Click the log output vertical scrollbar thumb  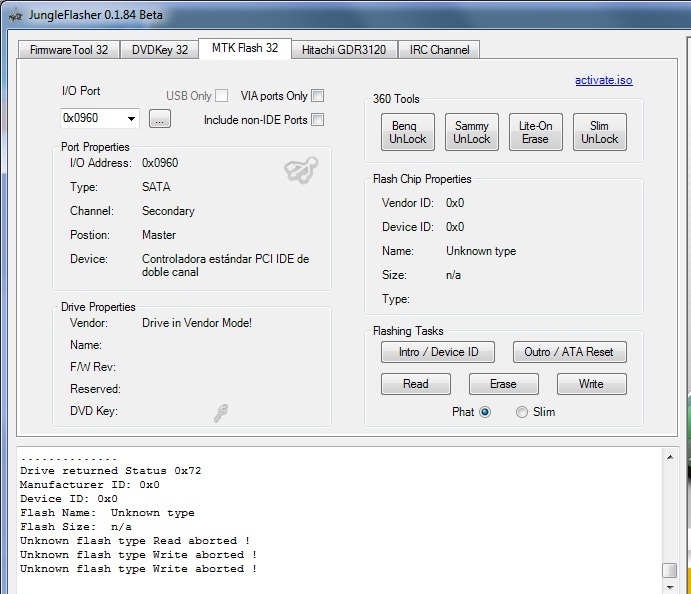click(669, 570)
